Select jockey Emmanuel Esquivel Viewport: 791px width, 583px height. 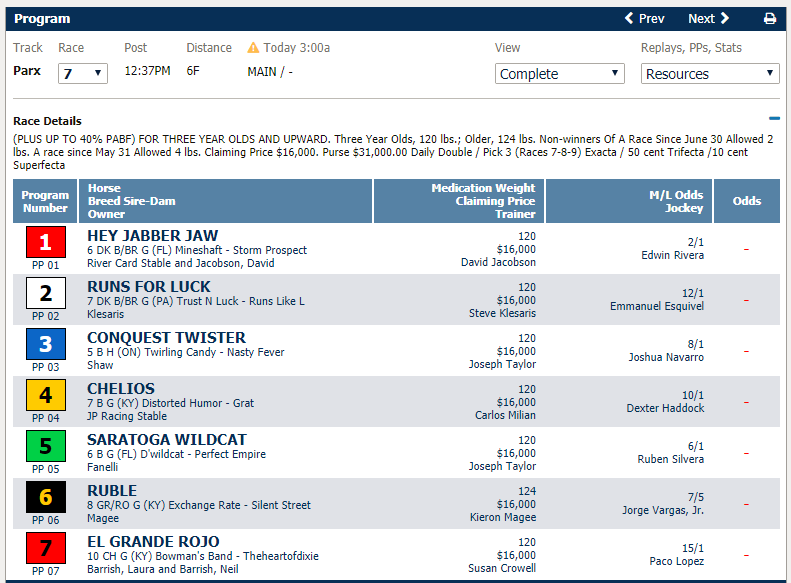click(x=657, y=306)
